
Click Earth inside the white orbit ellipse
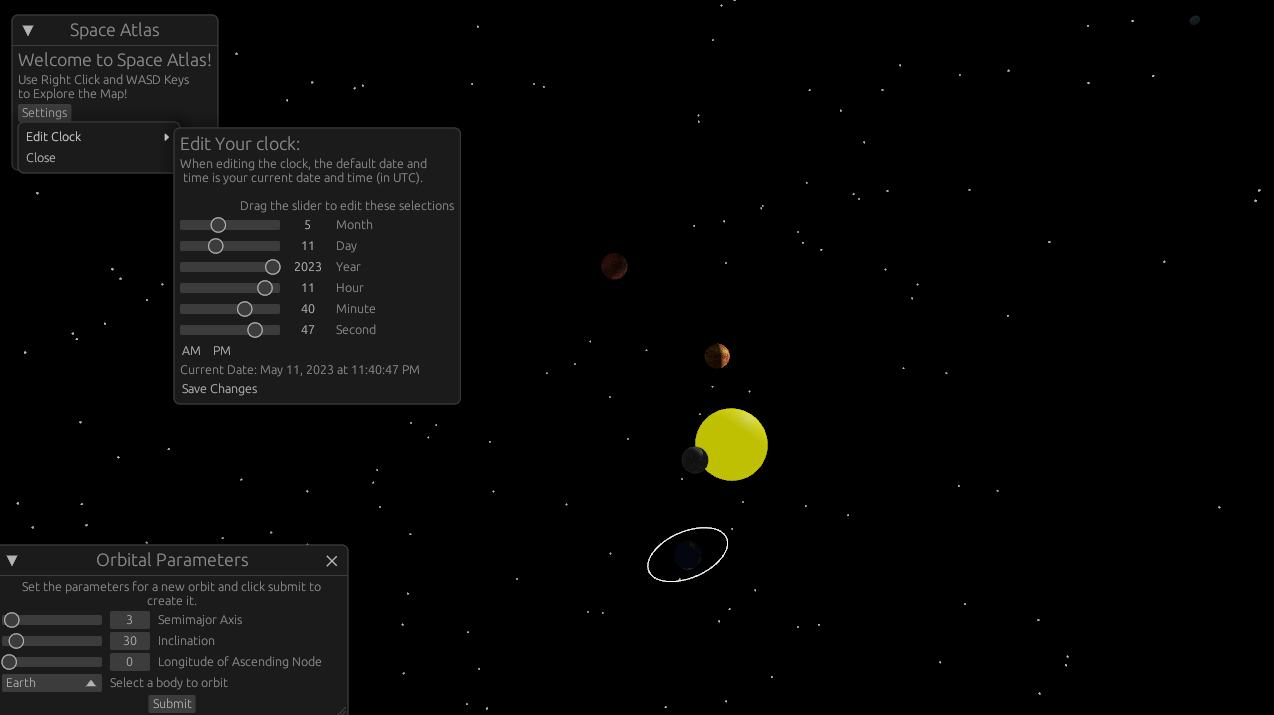[687, 555]
